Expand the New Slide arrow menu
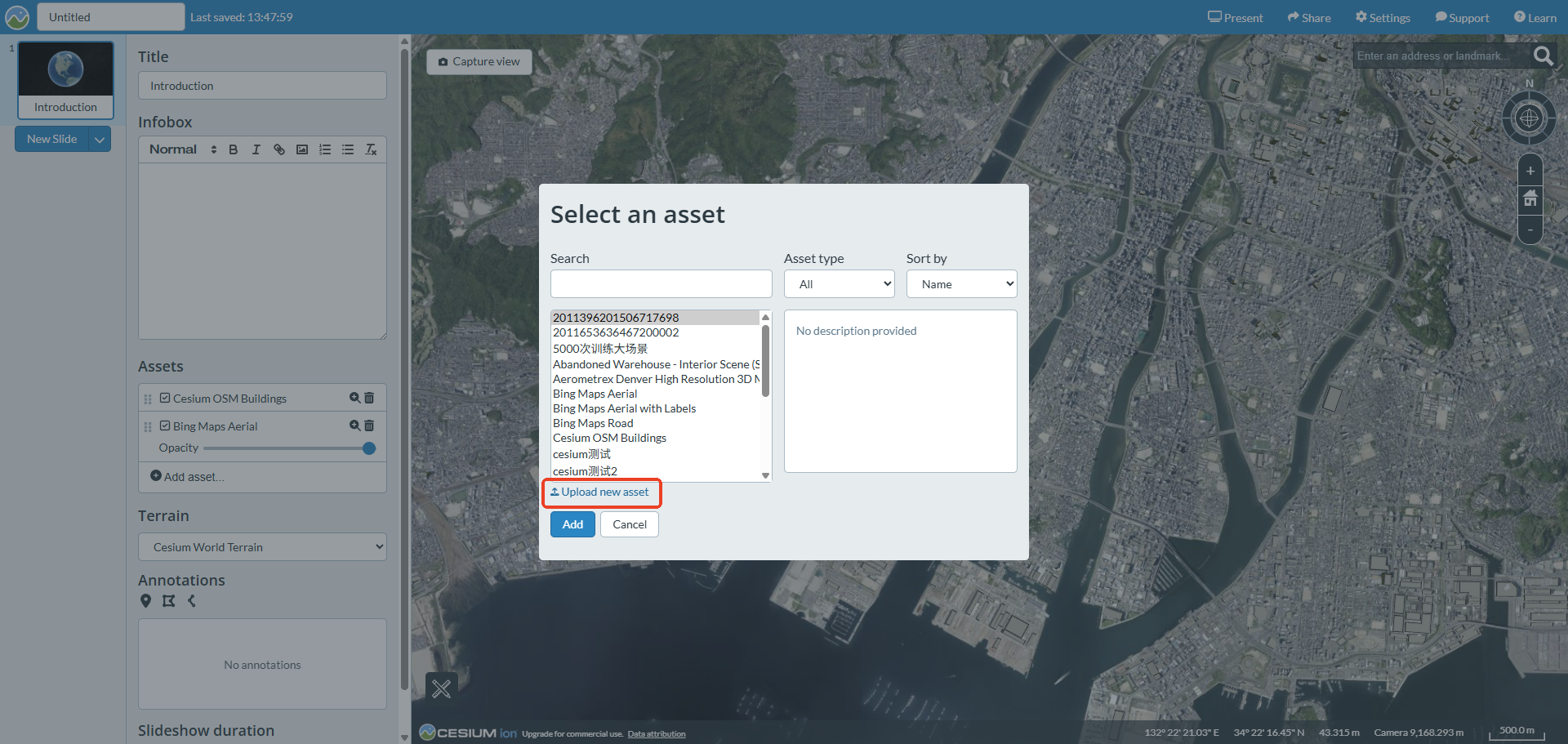 tap(100, 140)
